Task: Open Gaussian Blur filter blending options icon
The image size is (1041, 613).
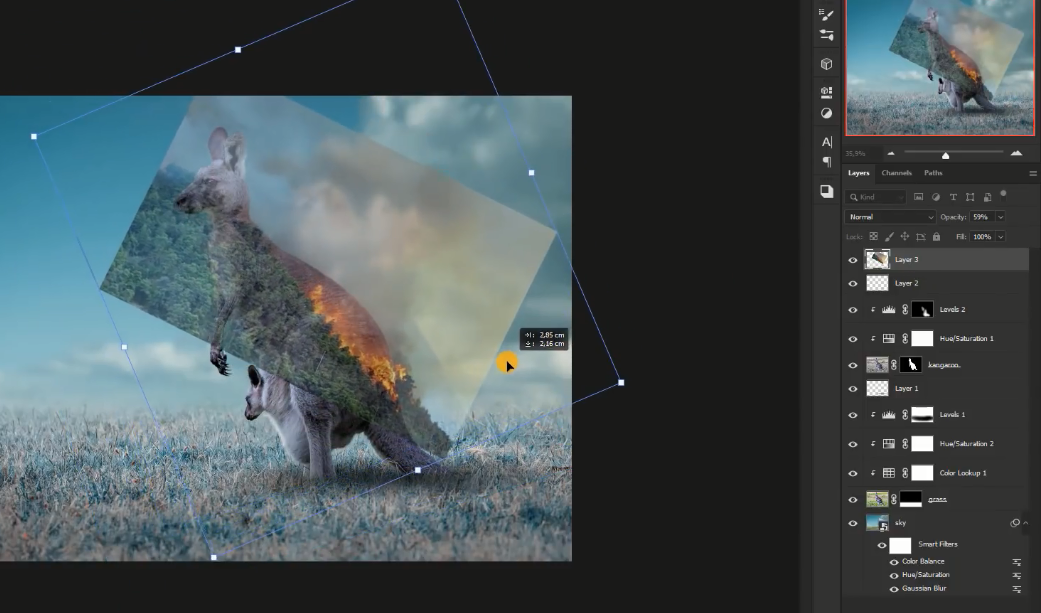Action: click(x=1016, y=589)
